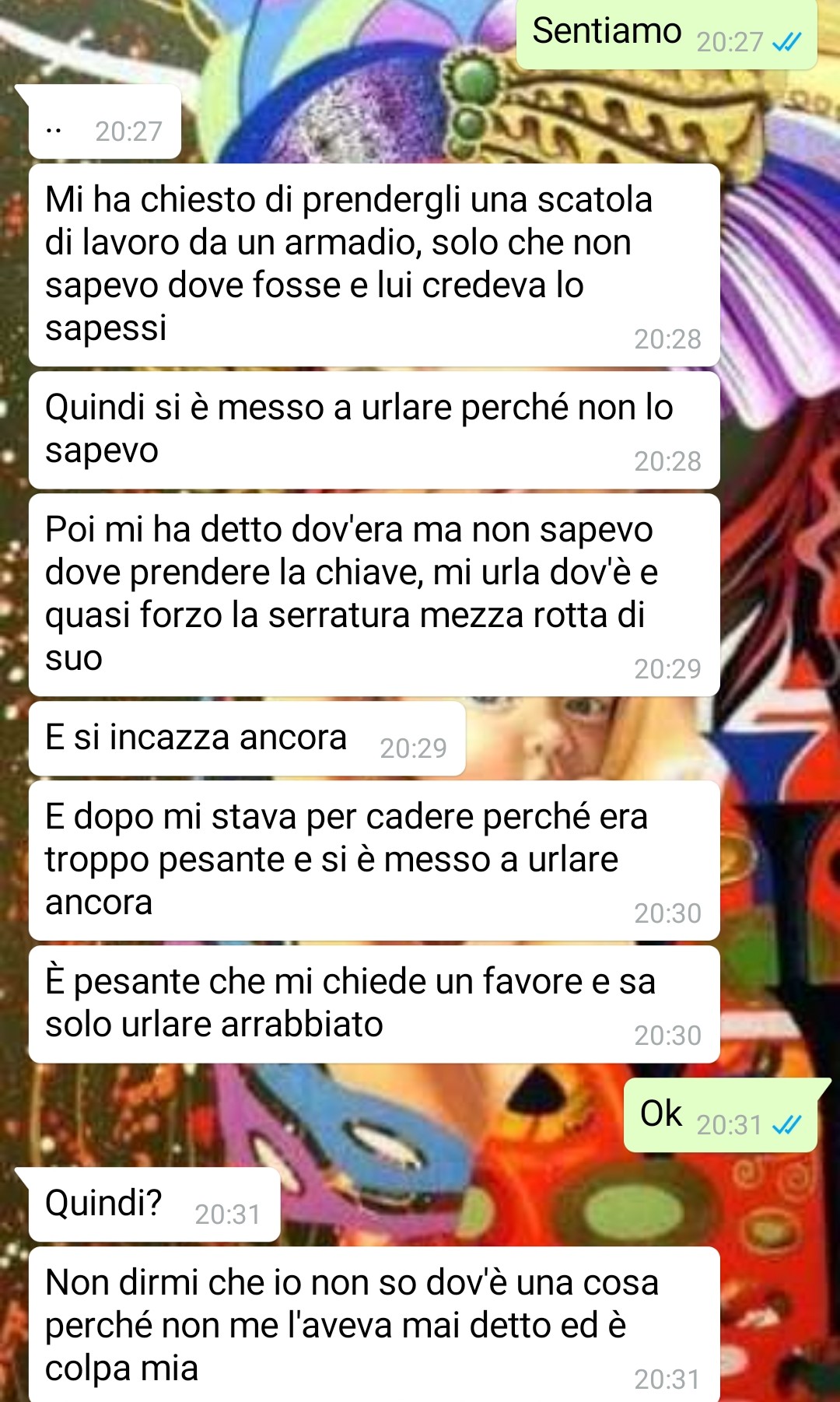Tap the 20:29 timestamp beside 'E si incazza ancora'
Viewport: 840px width, 1402px height.
(x=413, y=748)
